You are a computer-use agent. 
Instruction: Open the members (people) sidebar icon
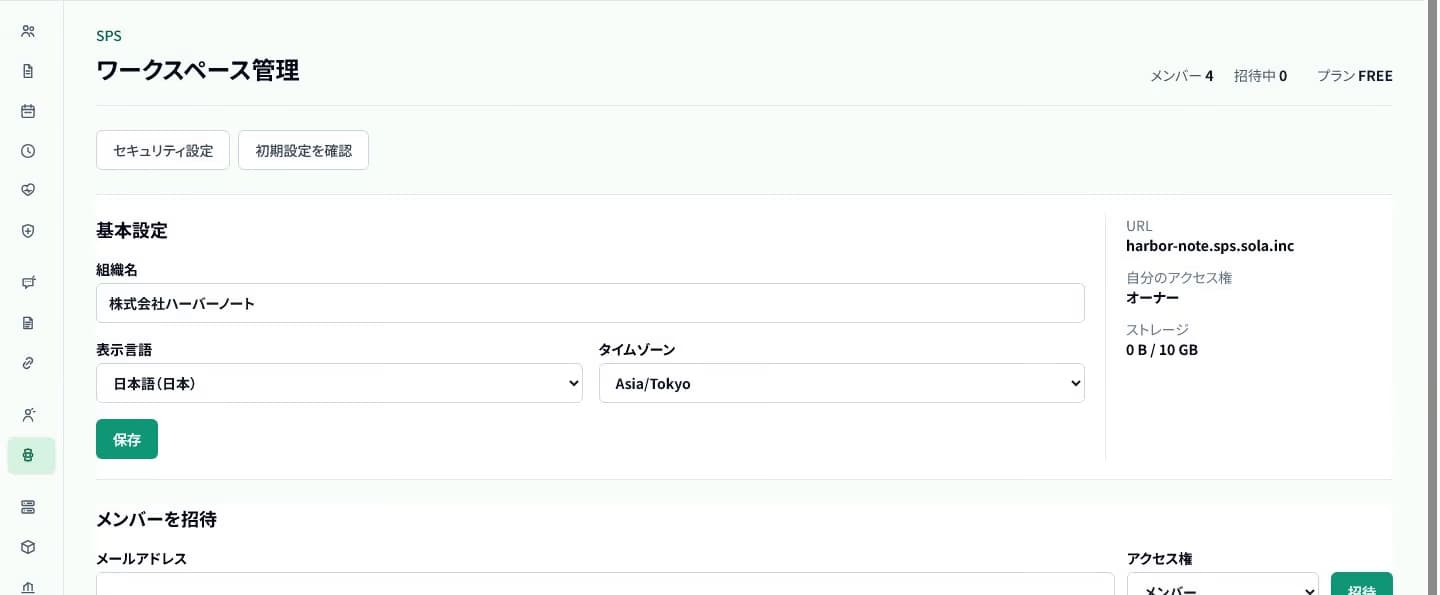point(28,31)
